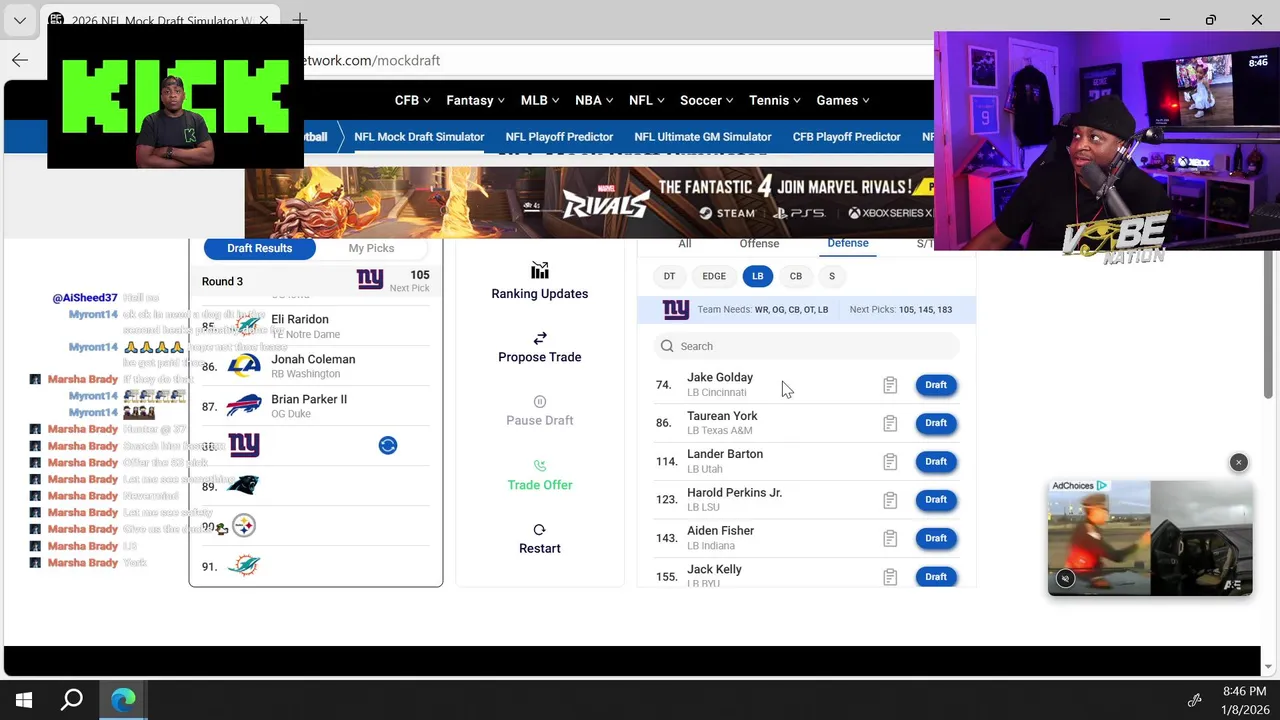Expand the NFL menu dropdown
This screenshot has height=720, width=1280.
648,100
